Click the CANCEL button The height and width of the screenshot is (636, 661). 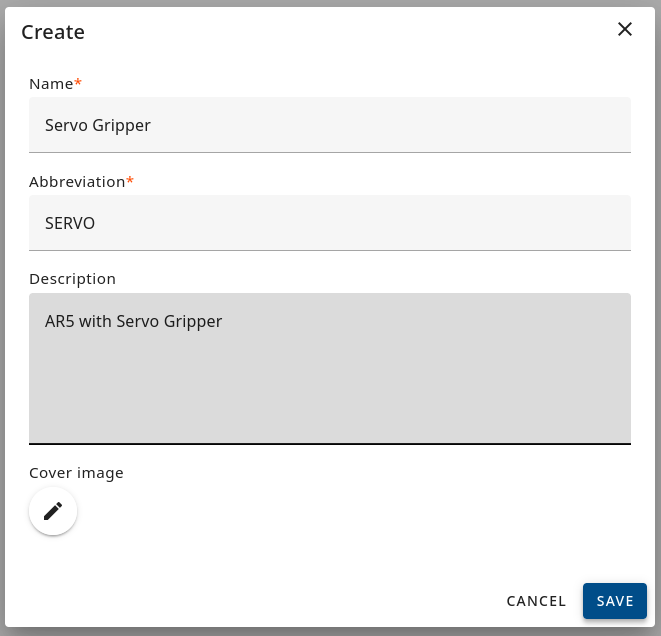tap(536, 601)
